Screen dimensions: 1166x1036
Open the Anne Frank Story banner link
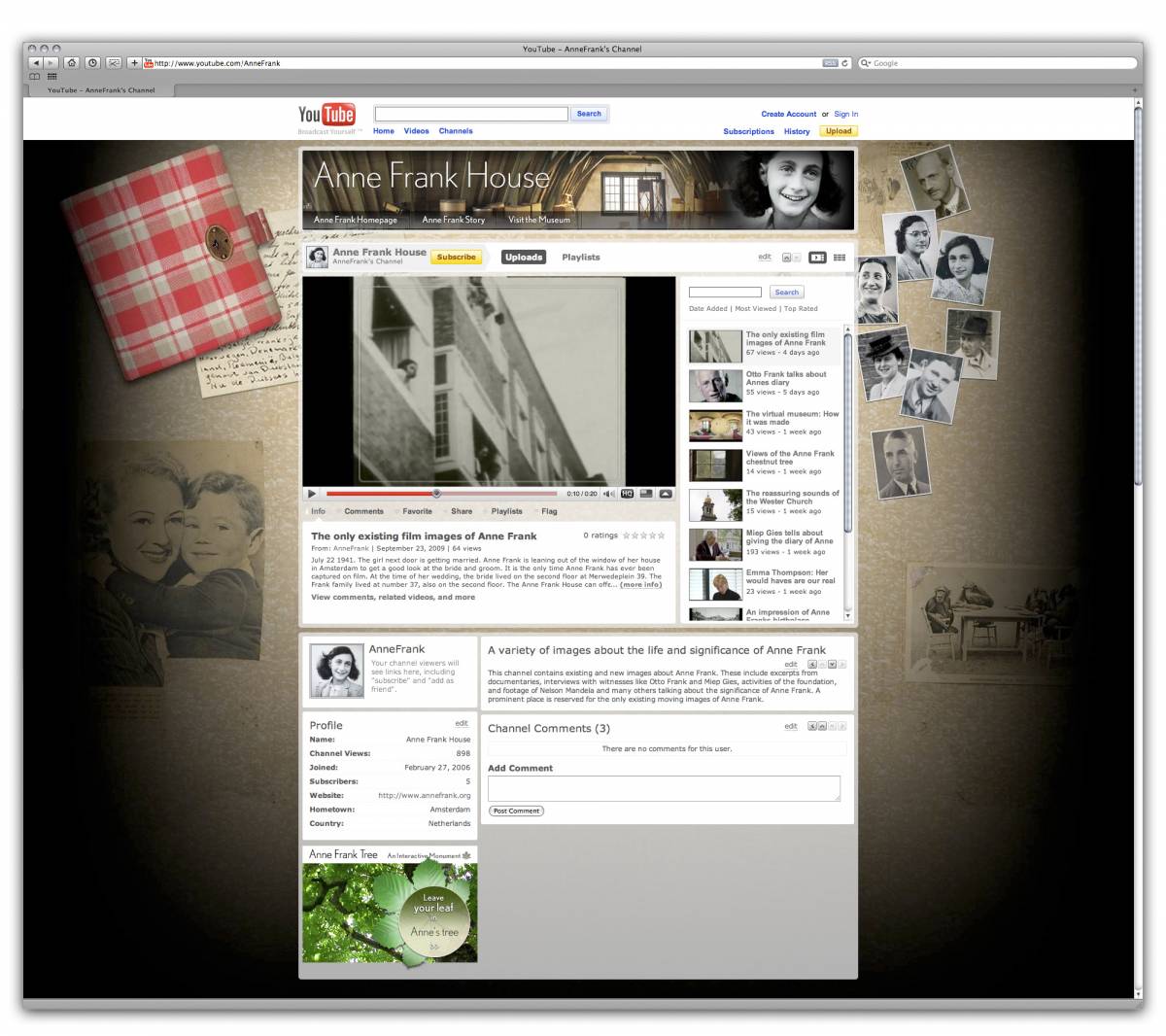click(453, 220)
